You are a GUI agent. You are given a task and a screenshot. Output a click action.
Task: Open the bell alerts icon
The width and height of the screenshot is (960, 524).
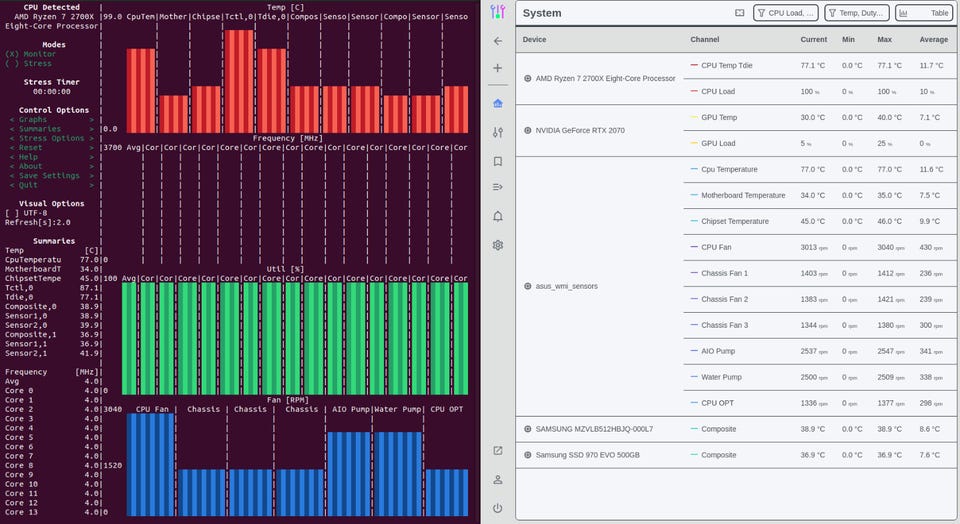point(498,216)
